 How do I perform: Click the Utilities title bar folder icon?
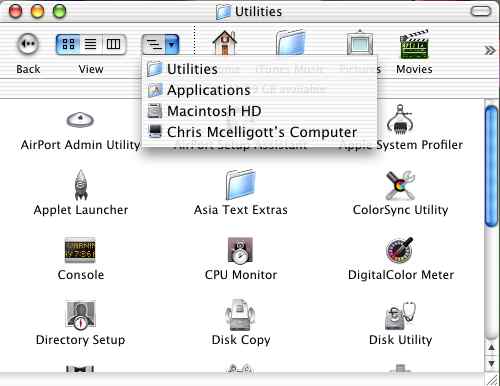click(x=223, y=12)
